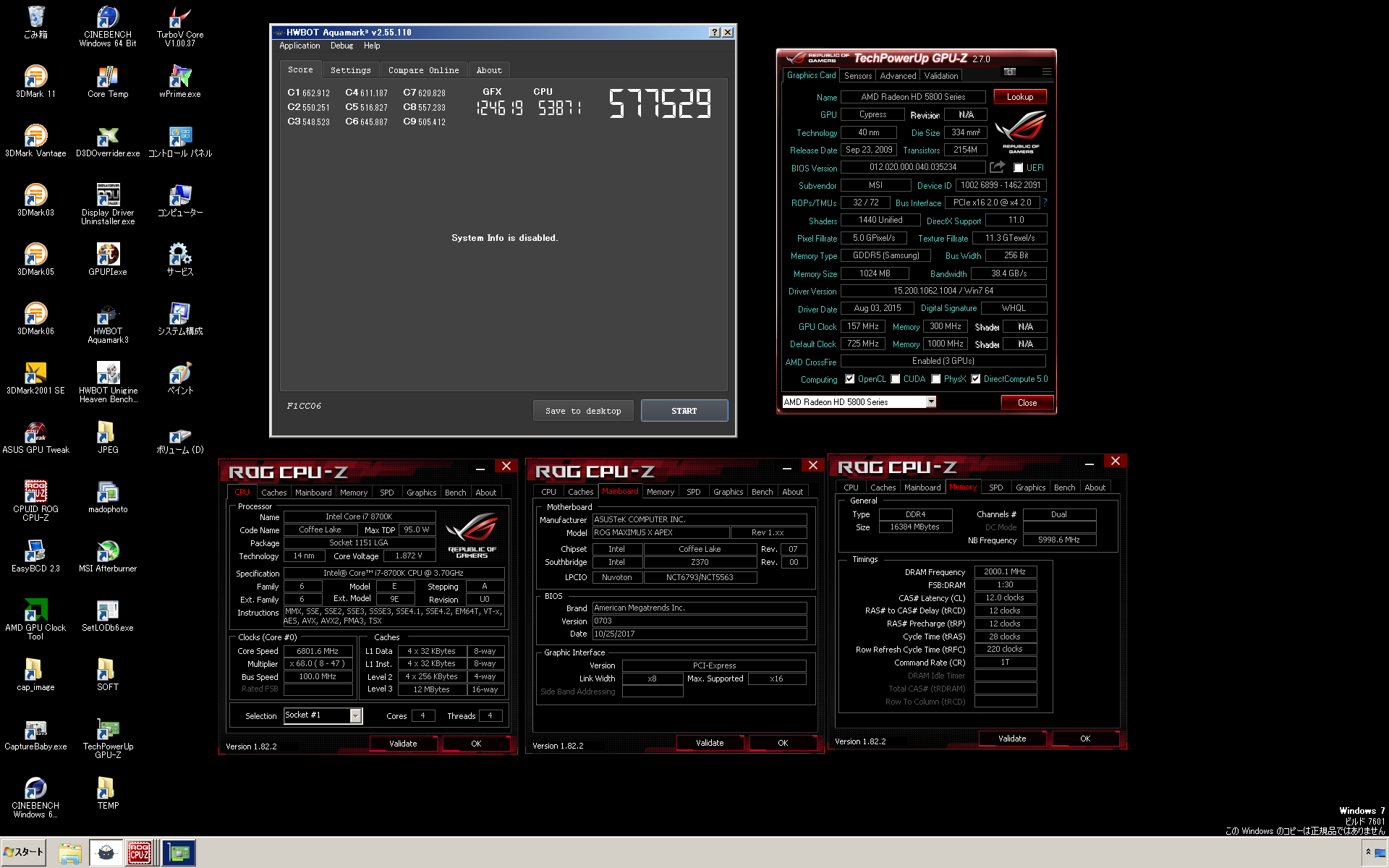1389x868 pixels.
Task: Open the CINEBENCH Windows 64 Bit desktop icon
Action: coord(108,27)
